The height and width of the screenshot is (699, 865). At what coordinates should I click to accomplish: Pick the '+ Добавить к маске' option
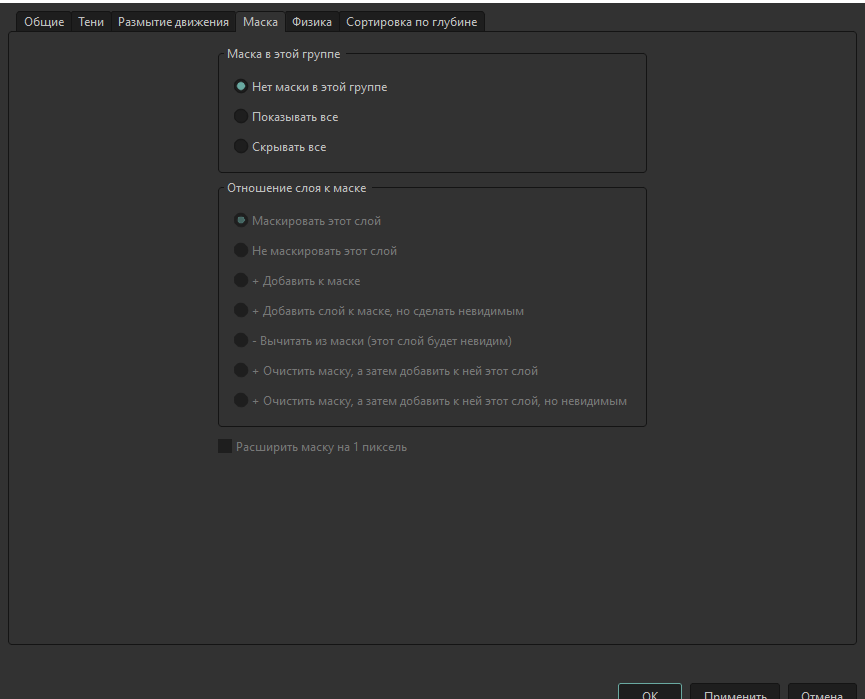coord(297,281)
